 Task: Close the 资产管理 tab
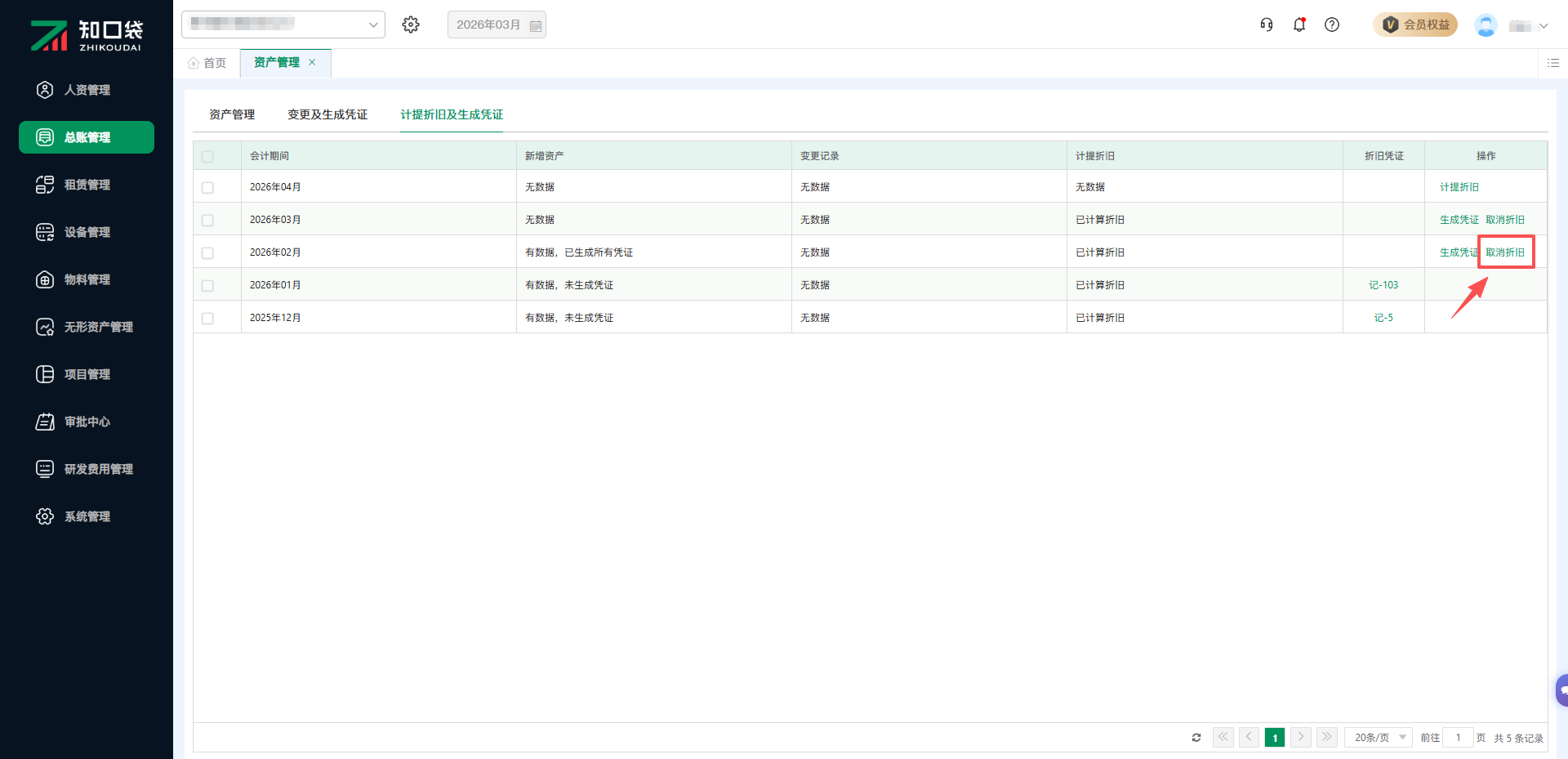[312, 62]
